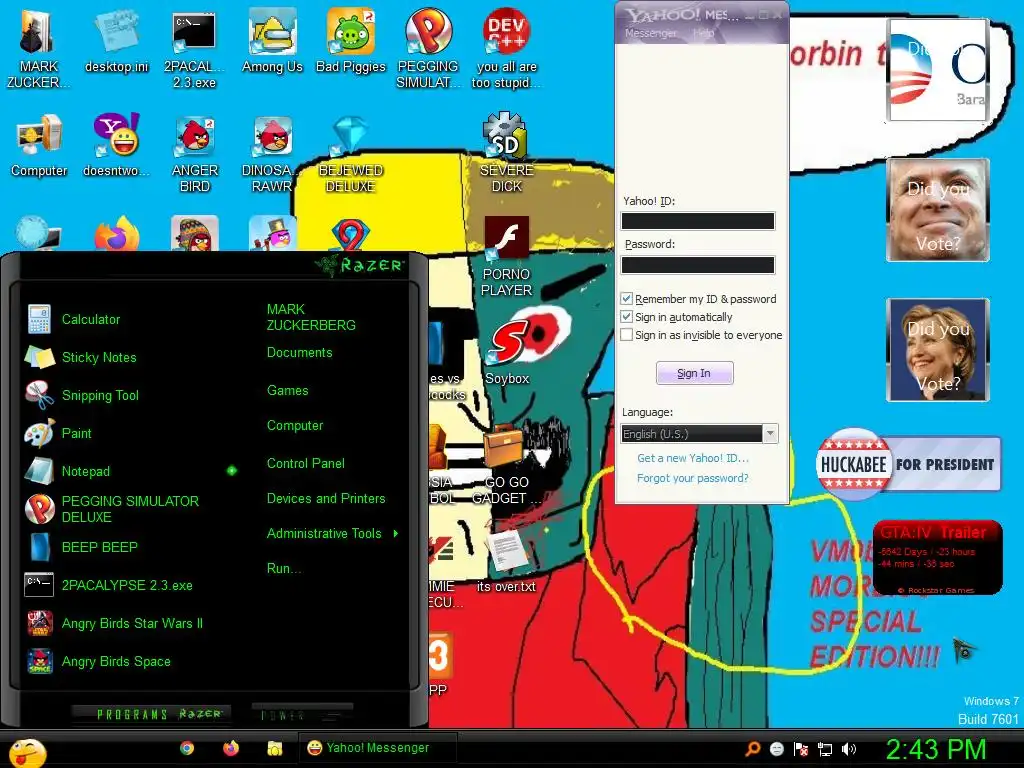1024x768 pixels.
Task: Launch PEGGING SIMULATOR DELUXE start menu entry
Action: 112,509
